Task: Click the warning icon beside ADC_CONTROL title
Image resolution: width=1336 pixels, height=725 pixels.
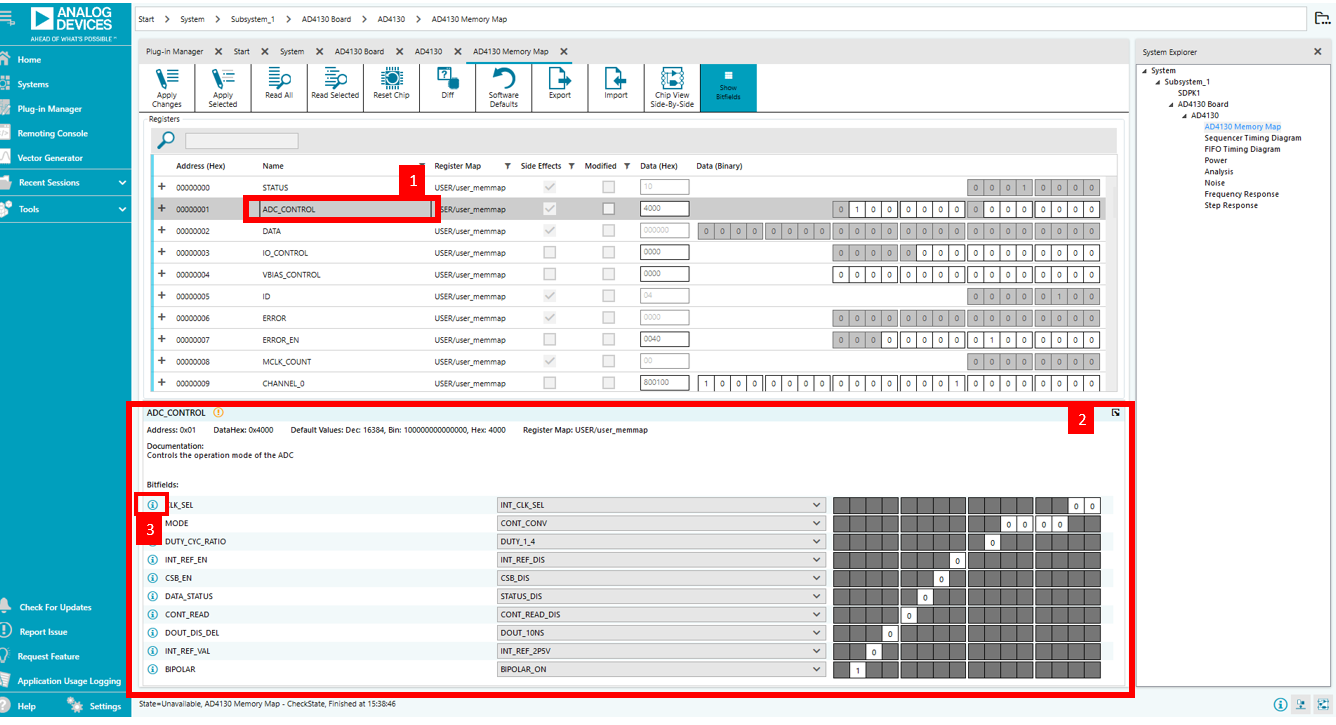Action: click(218, 412)
